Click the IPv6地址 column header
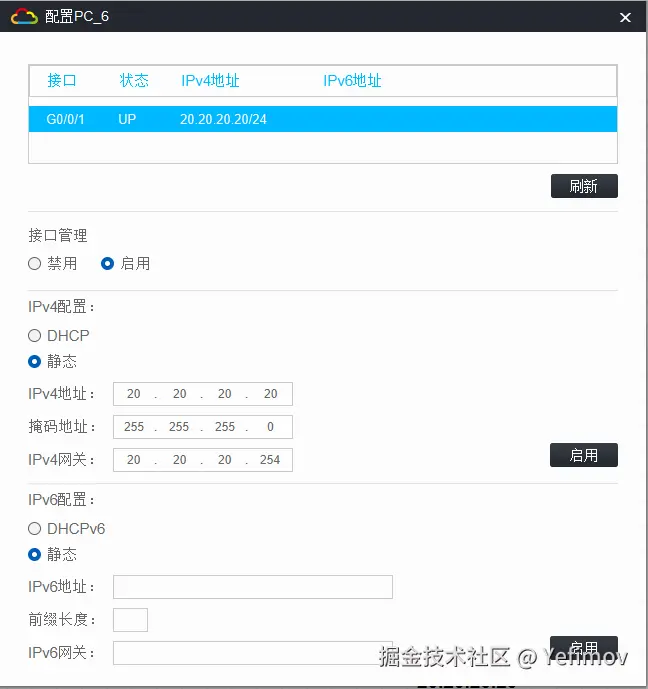Viewport: 648px width, 689px height. tap(352, 81)
